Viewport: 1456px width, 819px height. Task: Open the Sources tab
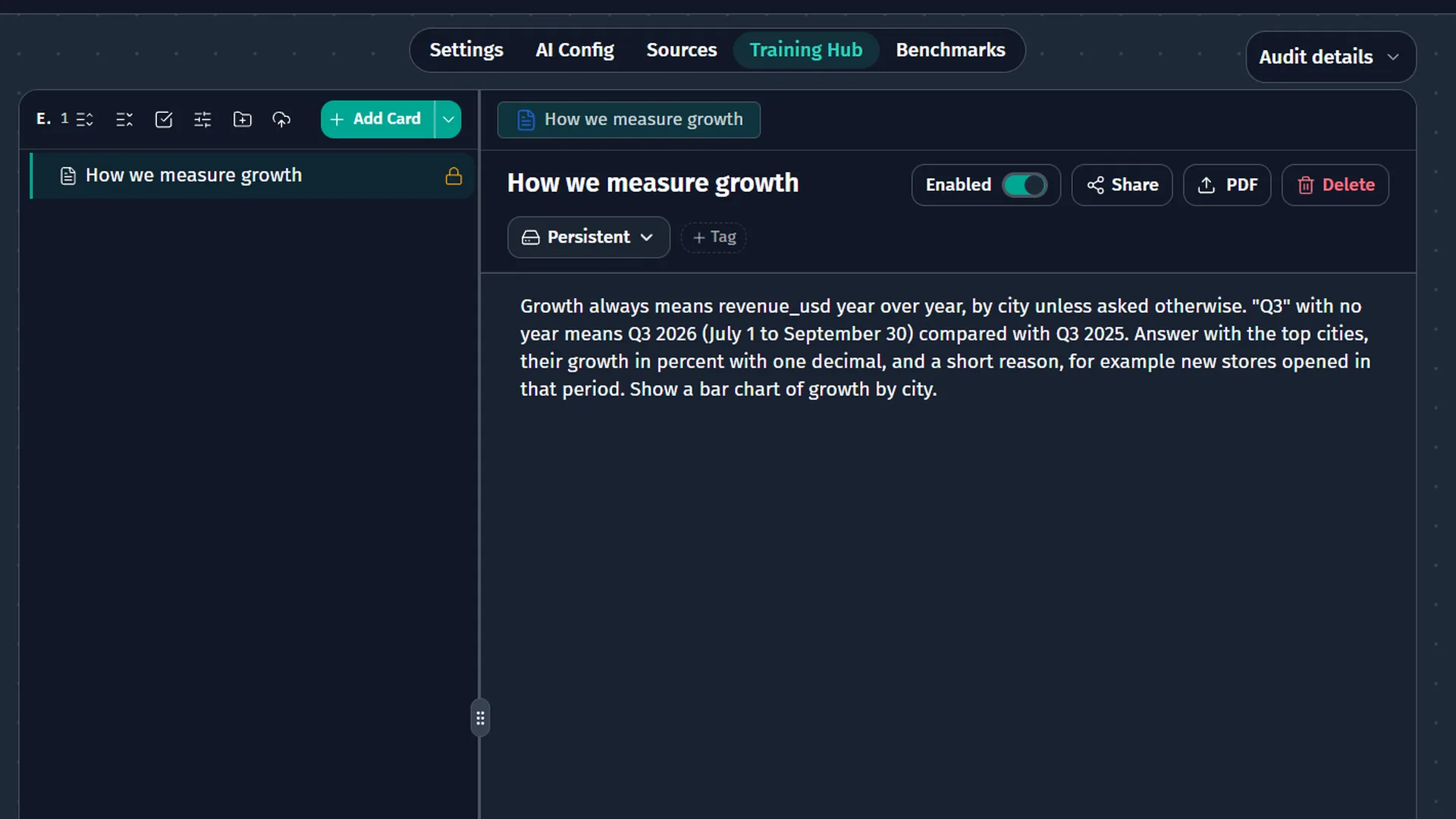[681, 50]
